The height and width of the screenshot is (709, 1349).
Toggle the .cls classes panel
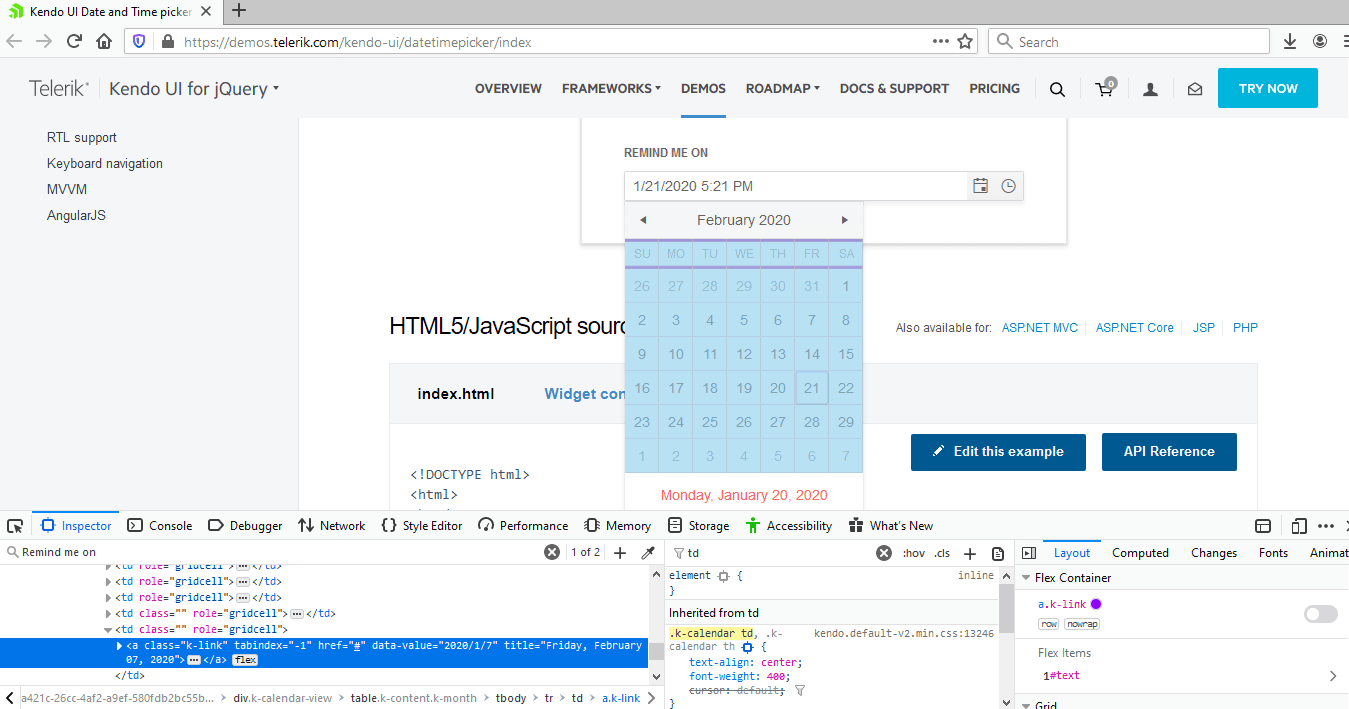click(942, 553)
